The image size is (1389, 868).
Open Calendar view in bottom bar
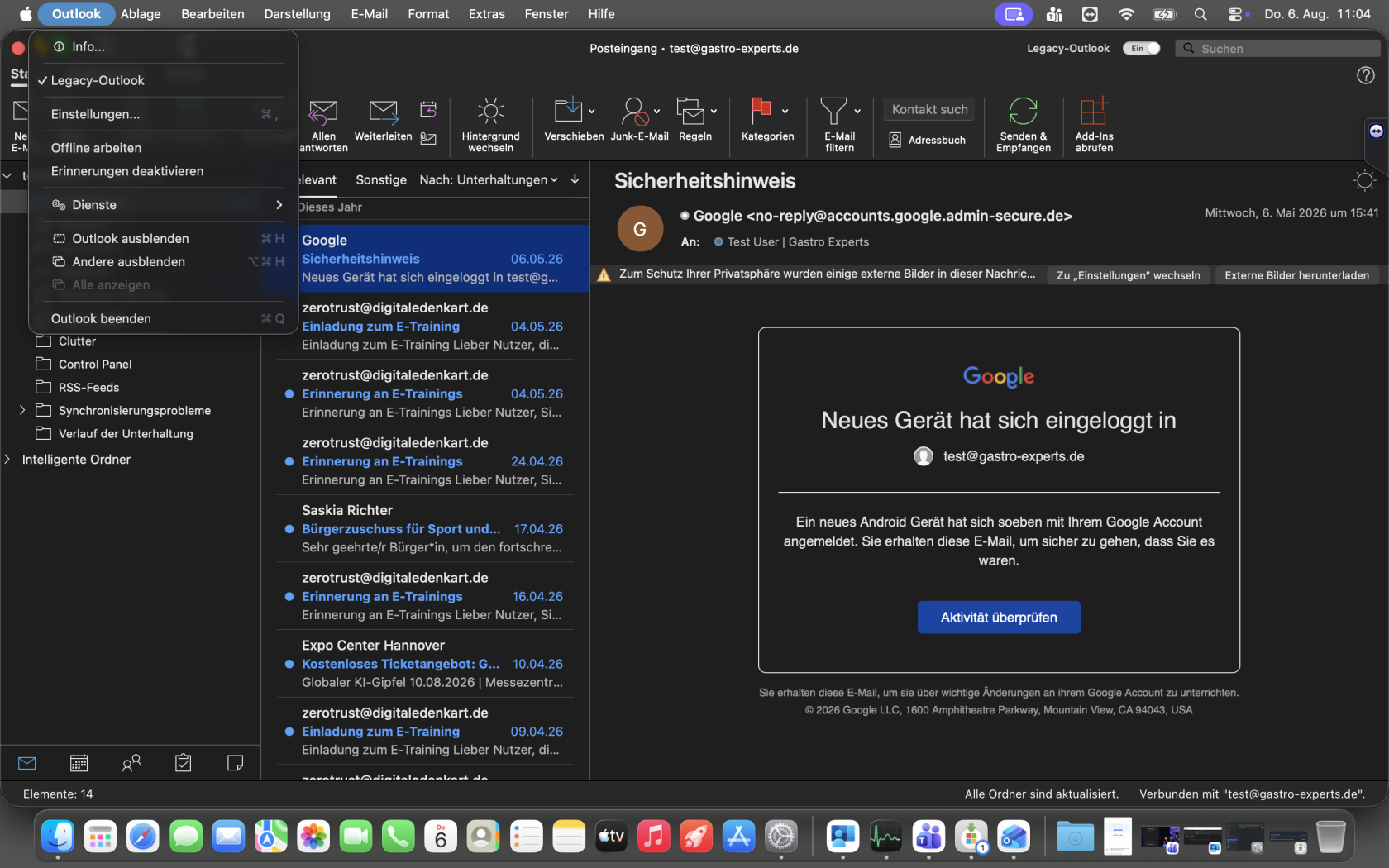(79, 763)
